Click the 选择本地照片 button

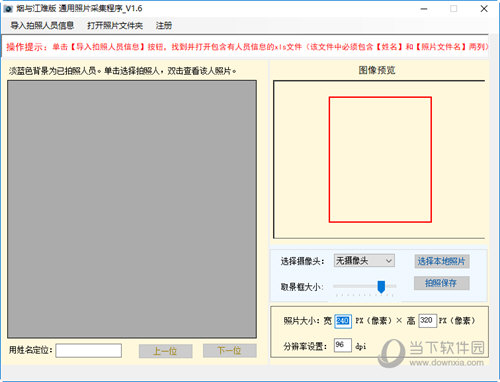(442, 261)
